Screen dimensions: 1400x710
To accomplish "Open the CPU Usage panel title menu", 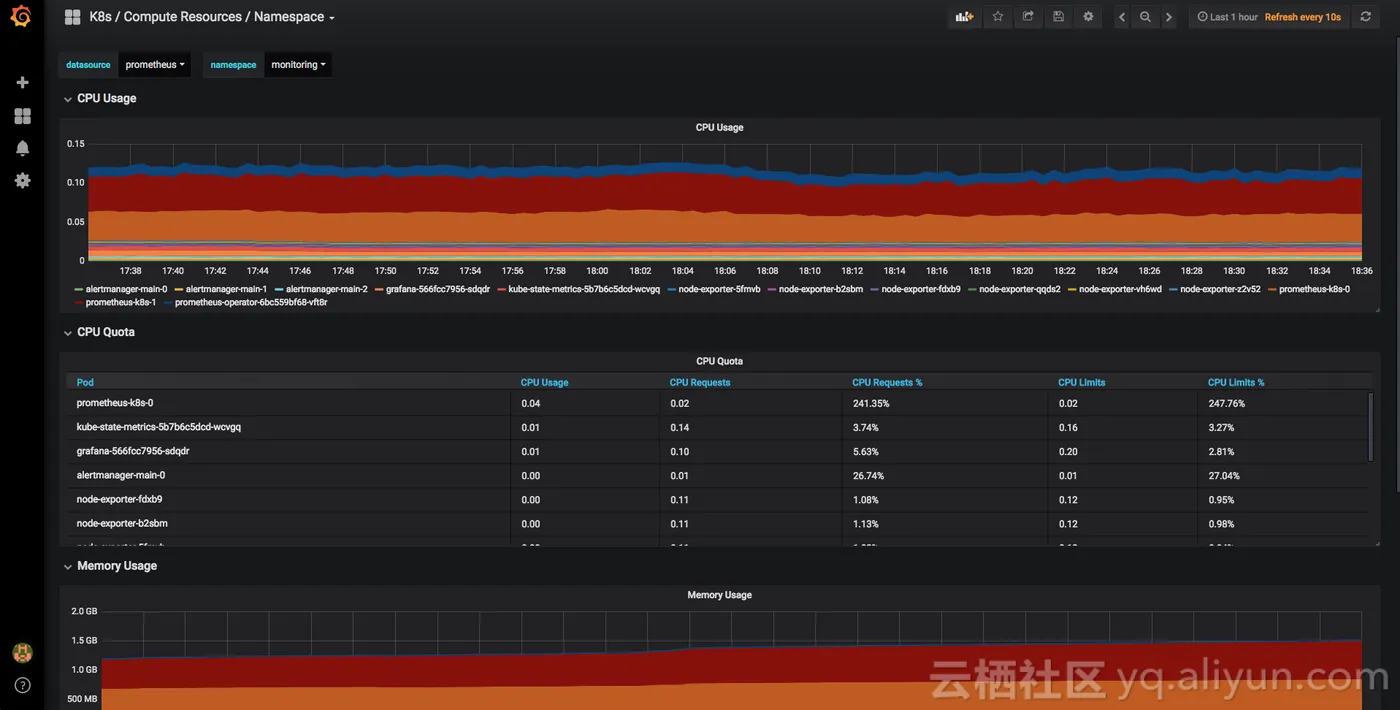I will pyautogui.click(x=719, y=128).
